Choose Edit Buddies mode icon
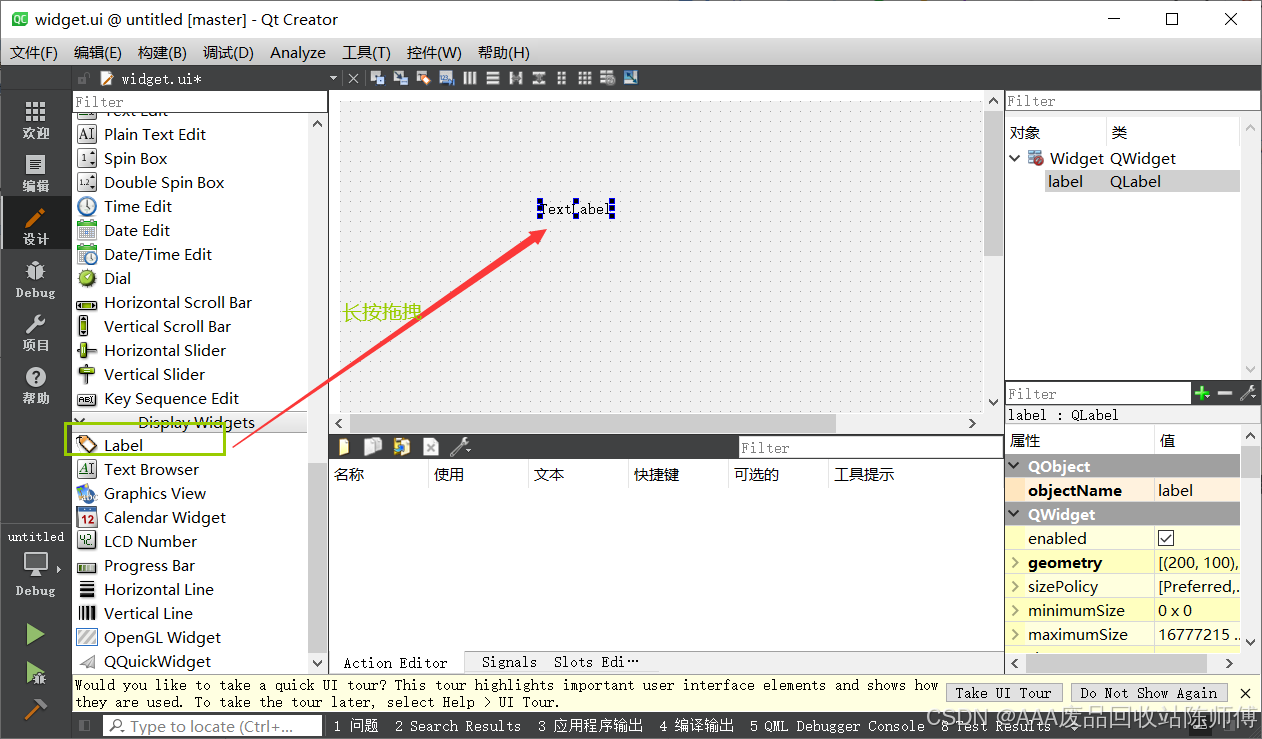 [x=423, y=78]
